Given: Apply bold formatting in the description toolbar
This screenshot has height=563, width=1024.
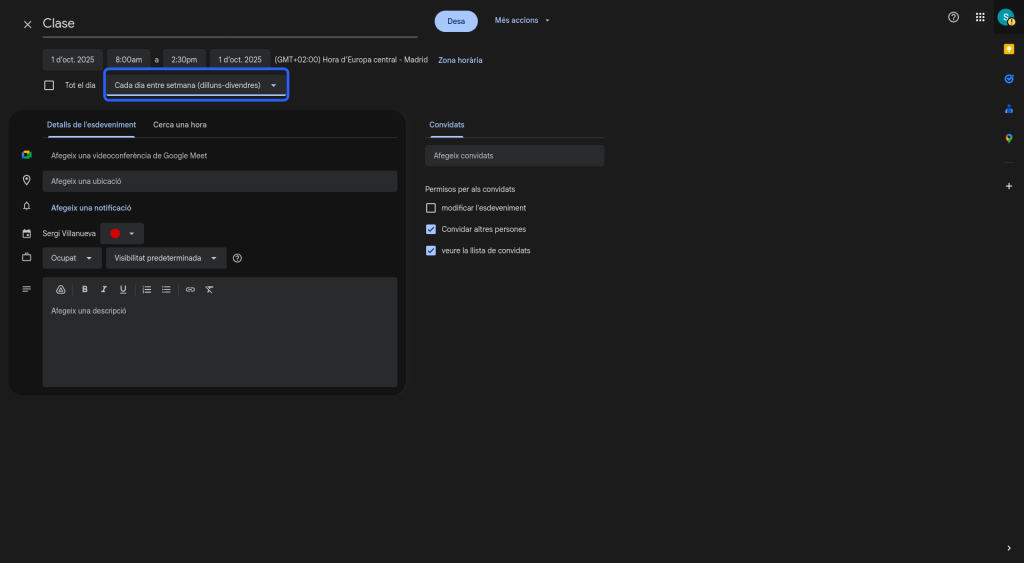Looking at the screenshot, I should point(85,289).
